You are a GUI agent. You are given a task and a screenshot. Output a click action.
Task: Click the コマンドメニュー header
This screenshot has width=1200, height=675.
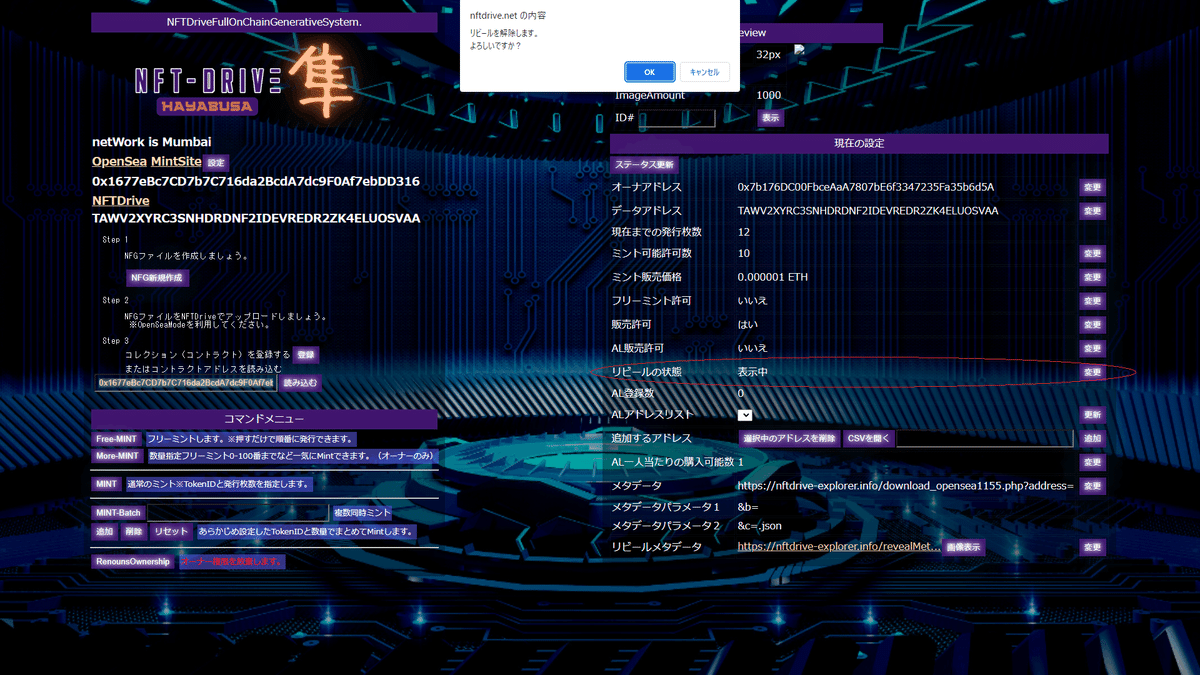[x=264, y=419]
